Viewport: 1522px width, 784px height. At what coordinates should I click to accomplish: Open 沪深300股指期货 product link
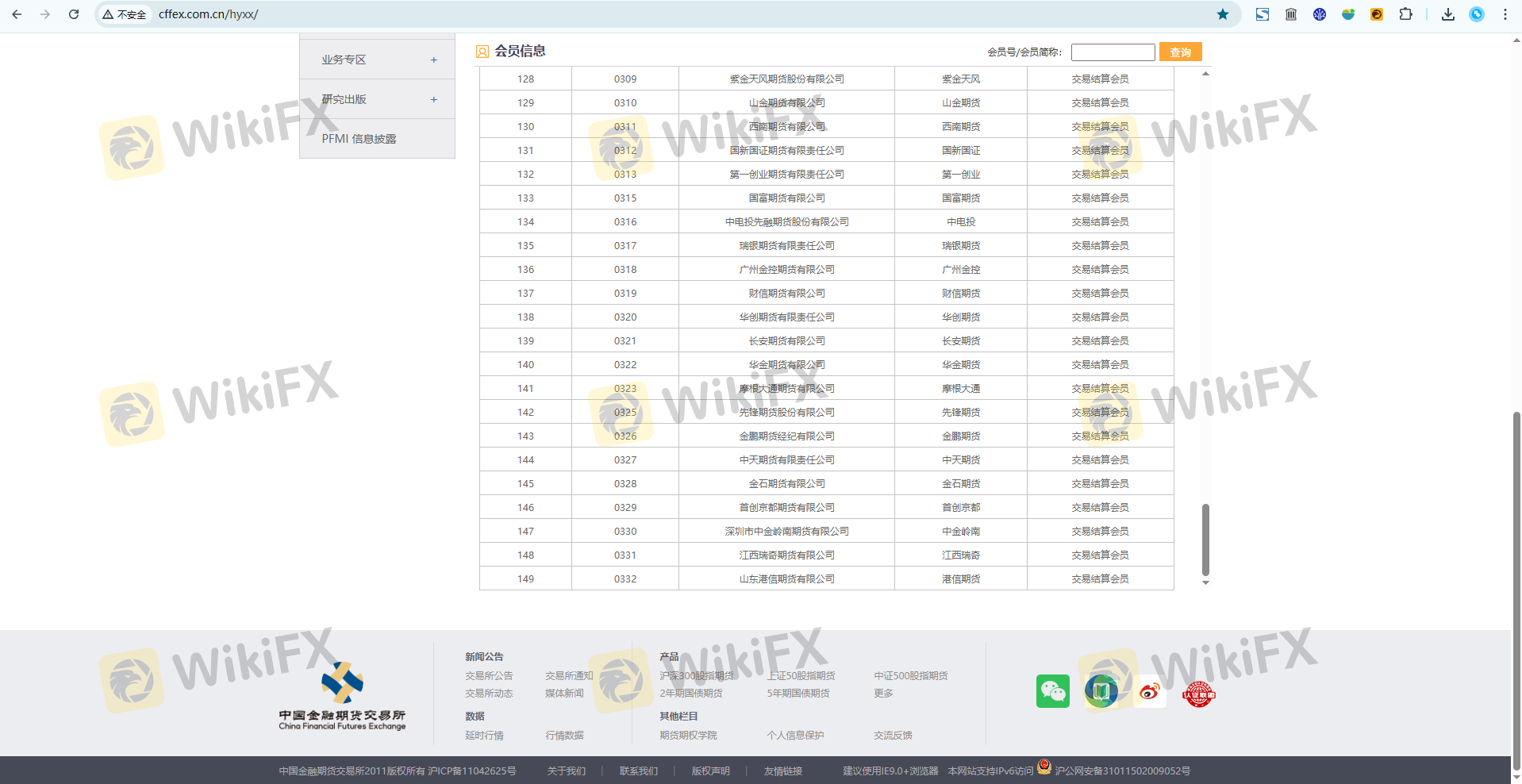click(696, 676)
